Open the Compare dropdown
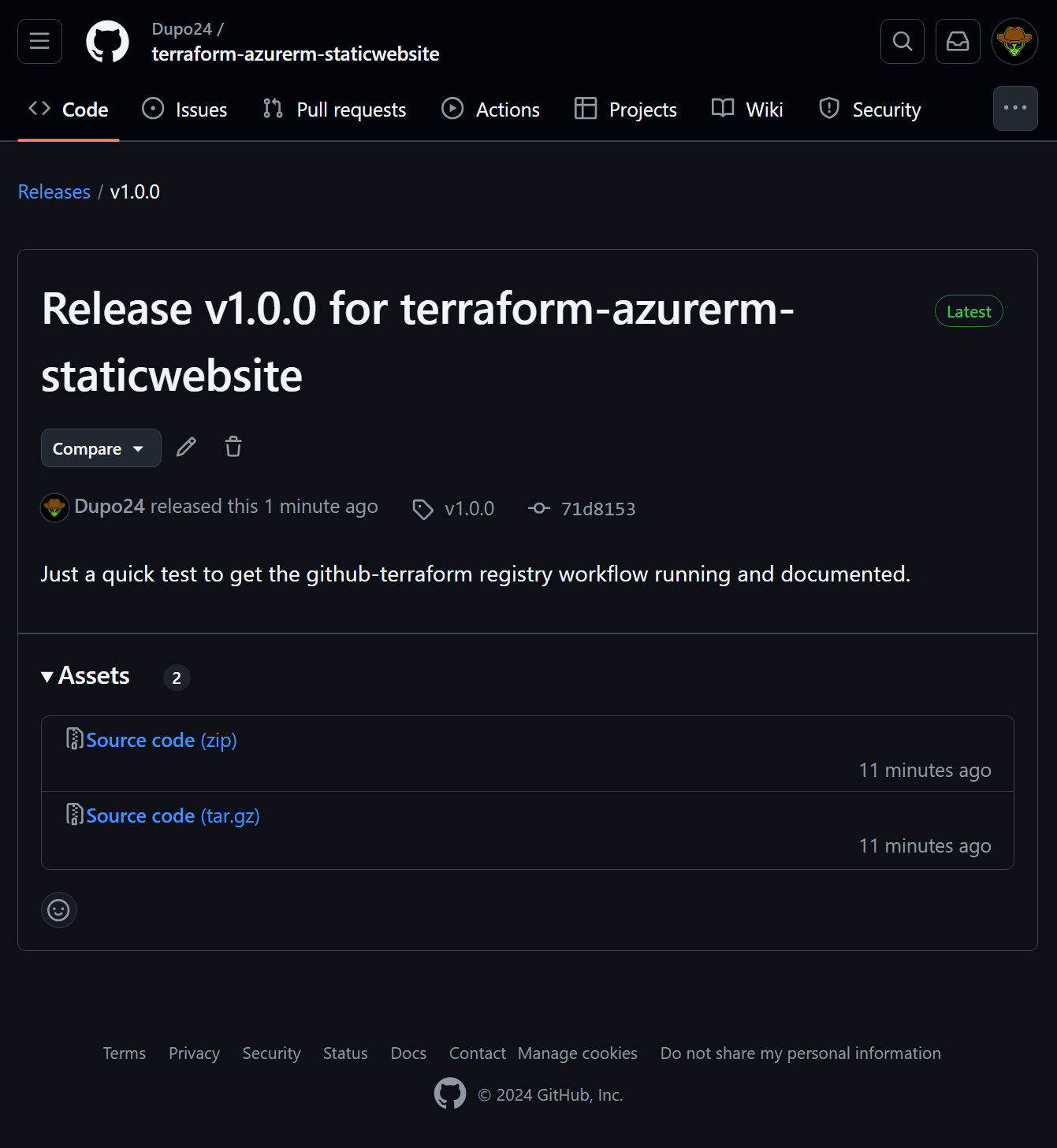The height and width of the screenshot is (1148, 1057). click(x=101, y=448)
